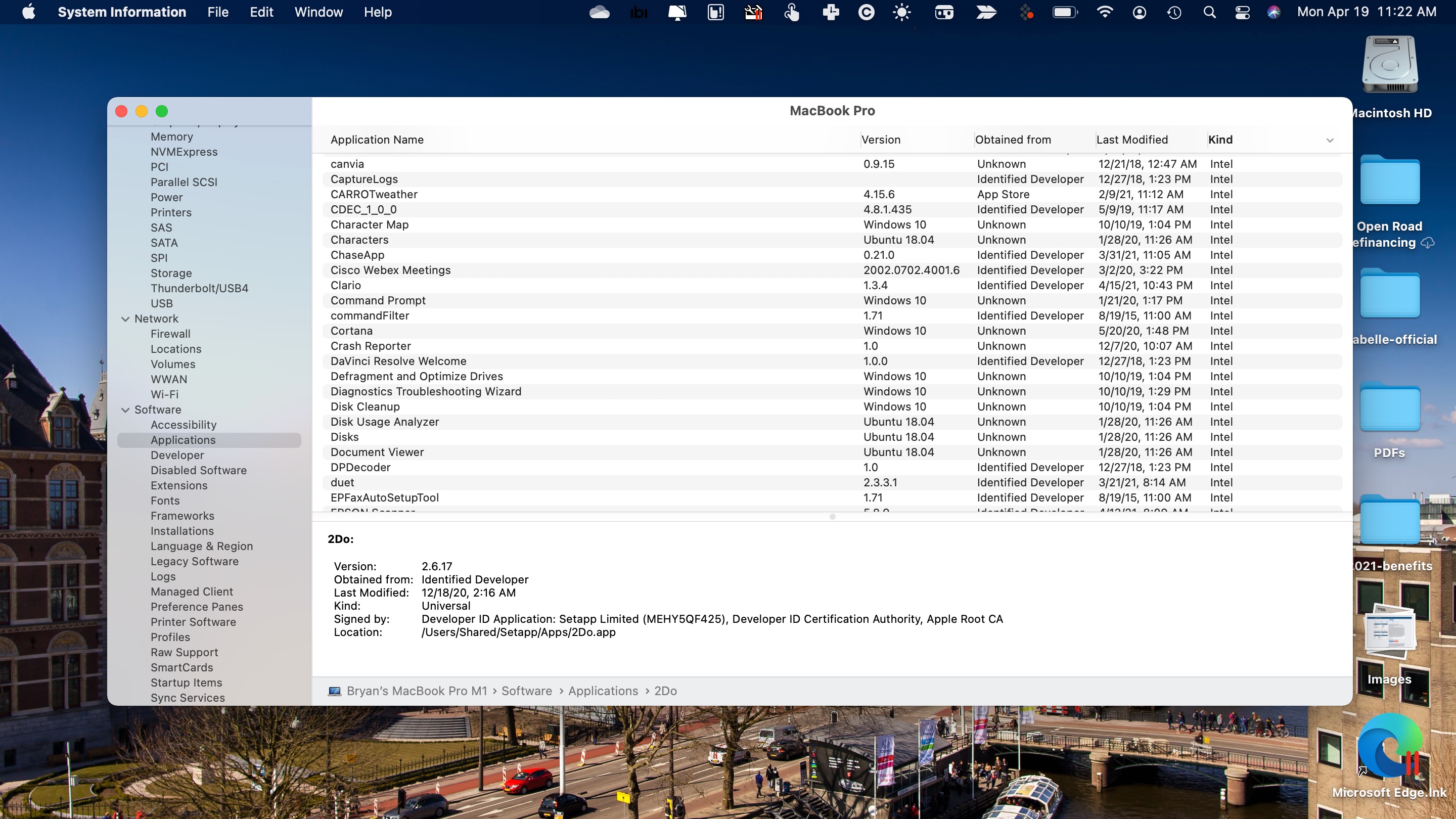Click Software in the path bar
The image size is (1456, 819).
point(526,691)
